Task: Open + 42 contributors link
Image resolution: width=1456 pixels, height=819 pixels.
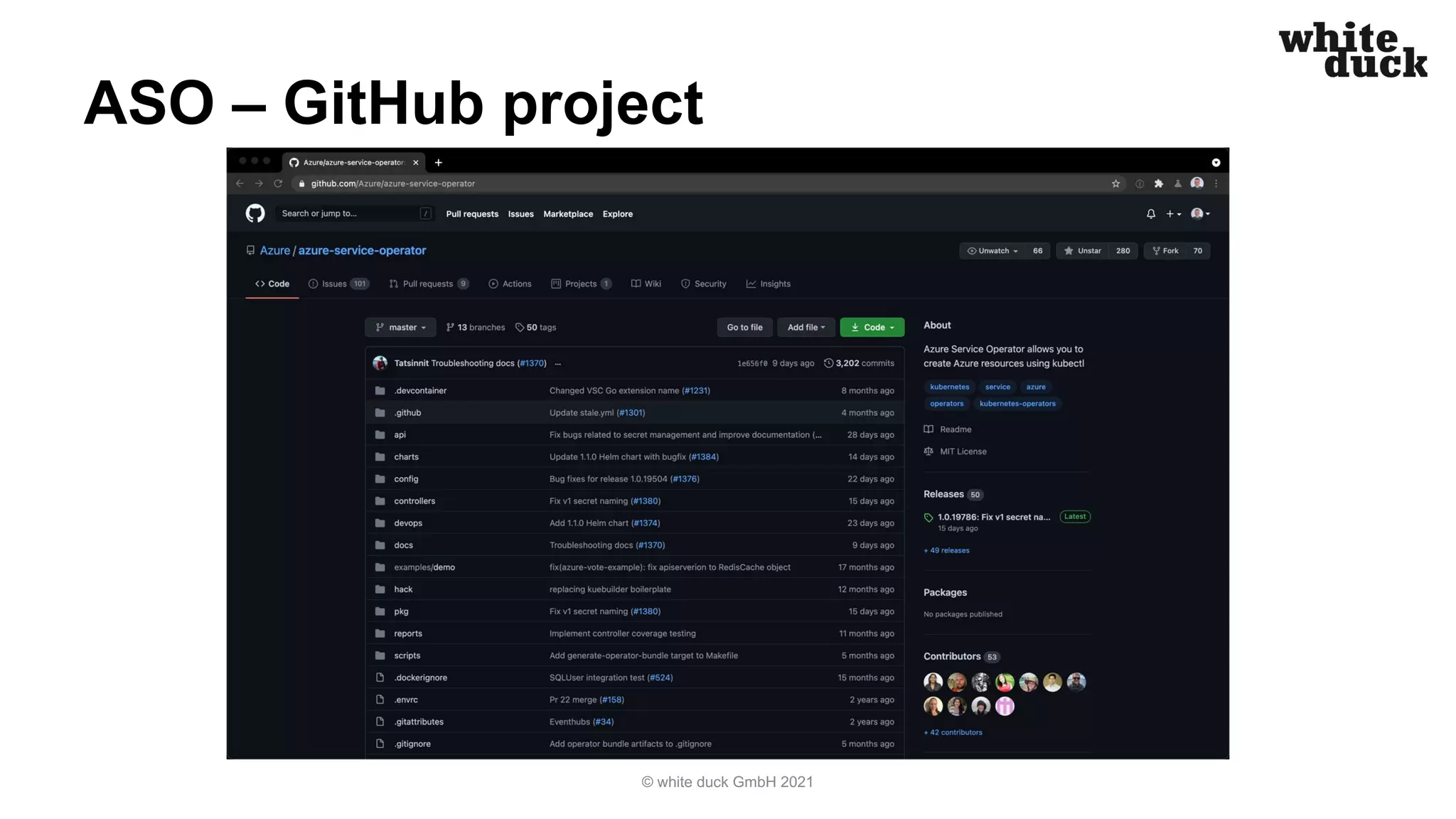Action: pos(953,732)
